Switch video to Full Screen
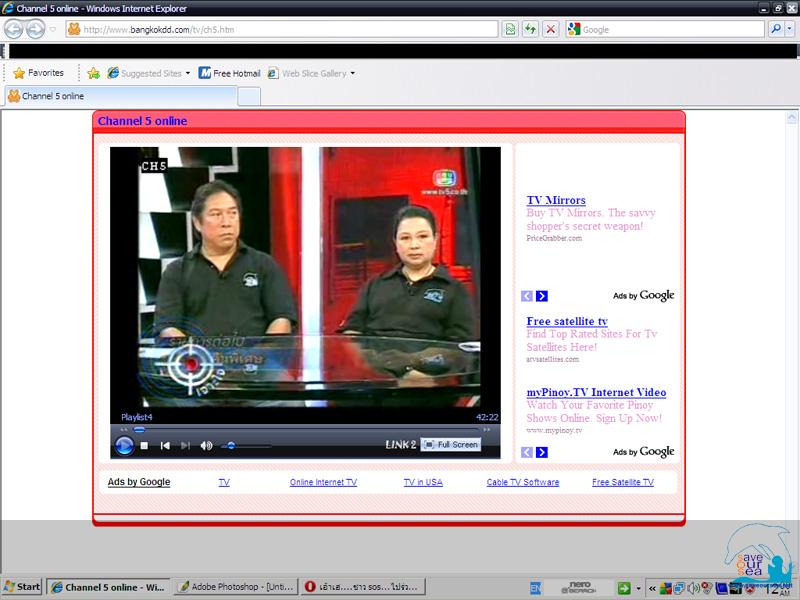 point(451,444)
